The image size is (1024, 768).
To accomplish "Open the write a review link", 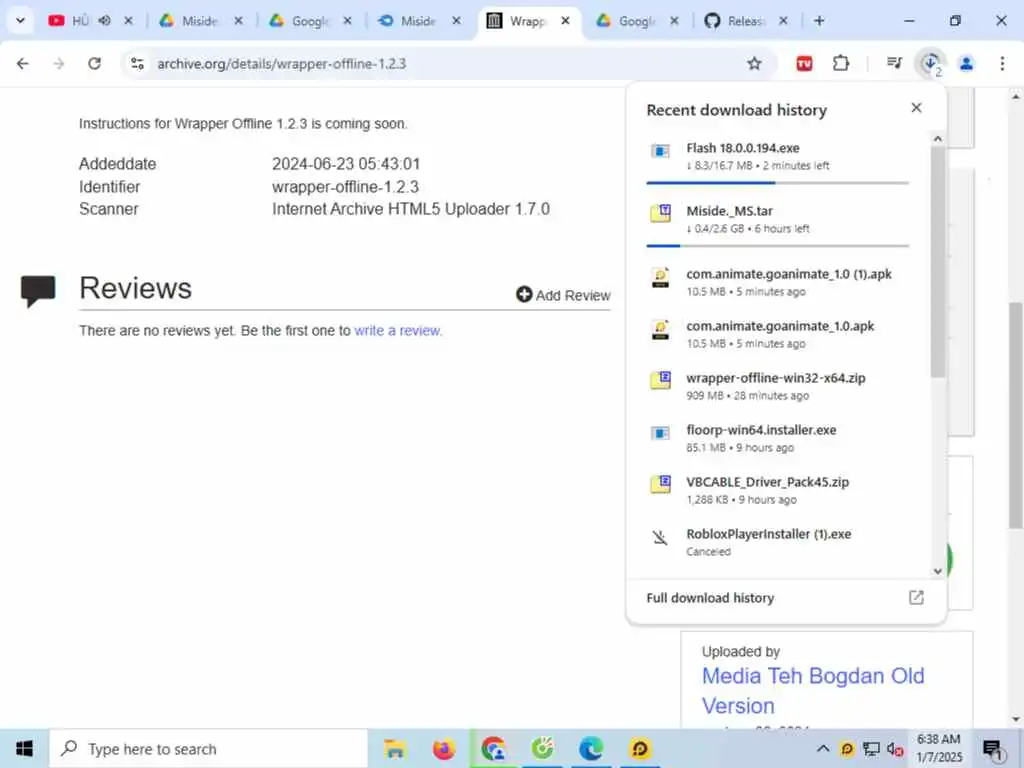I will [398, 330].
